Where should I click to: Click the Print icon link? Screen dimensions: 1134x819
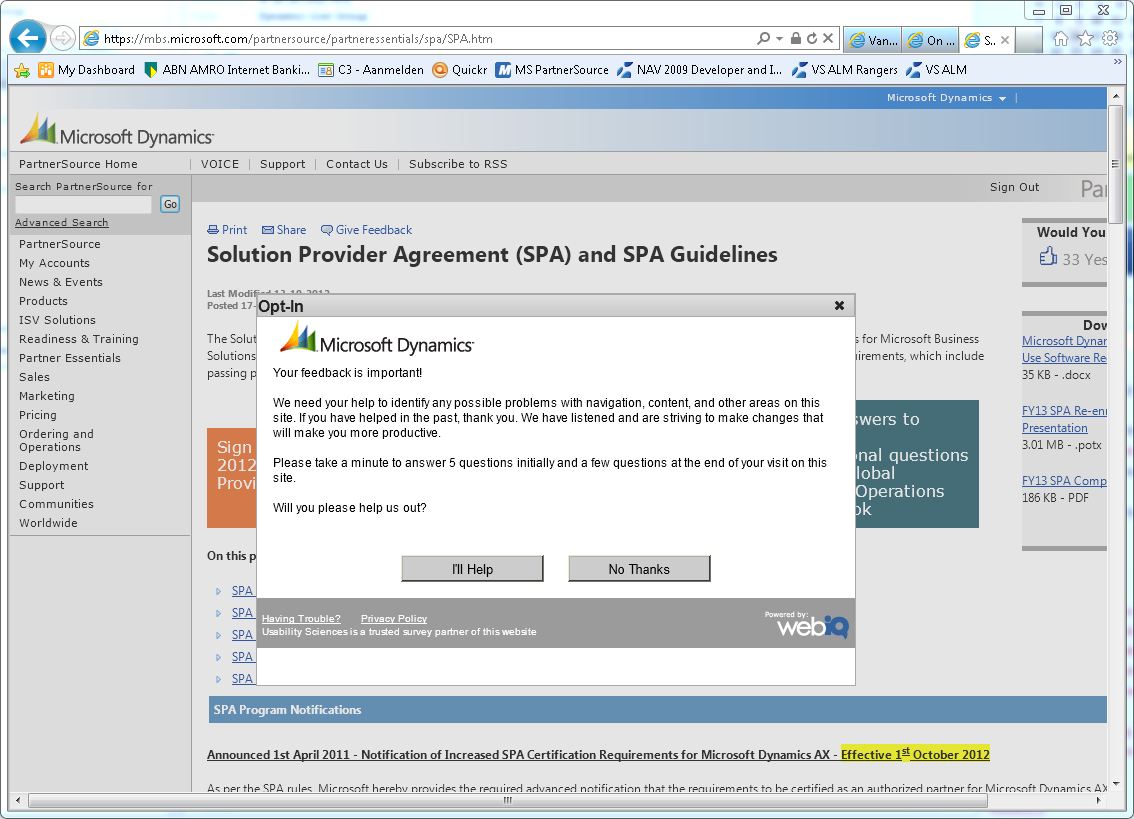tap(227, 230)
